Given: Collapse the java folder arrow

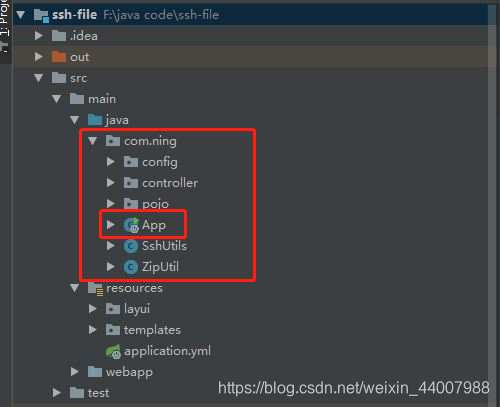Looking at the screenshot, I should 75,120.
